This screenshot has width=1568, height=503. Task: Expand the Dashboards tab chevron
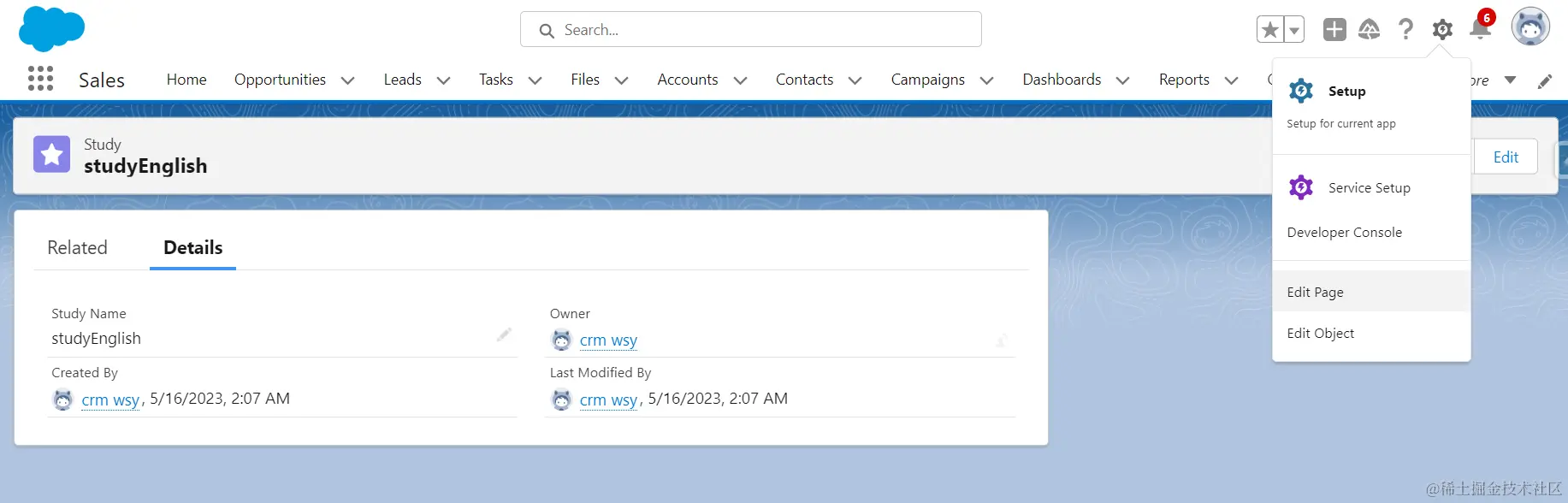coord(1122,80)
